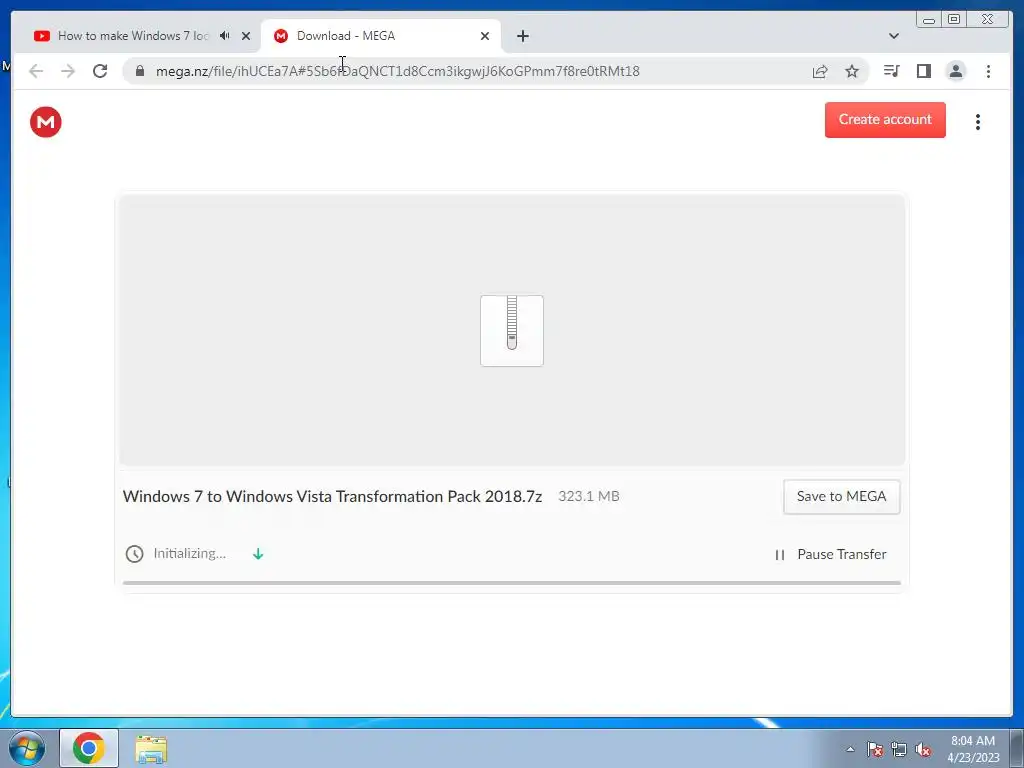Restore down the Chrome window
1024x768 pixels.
pos(954,20)
